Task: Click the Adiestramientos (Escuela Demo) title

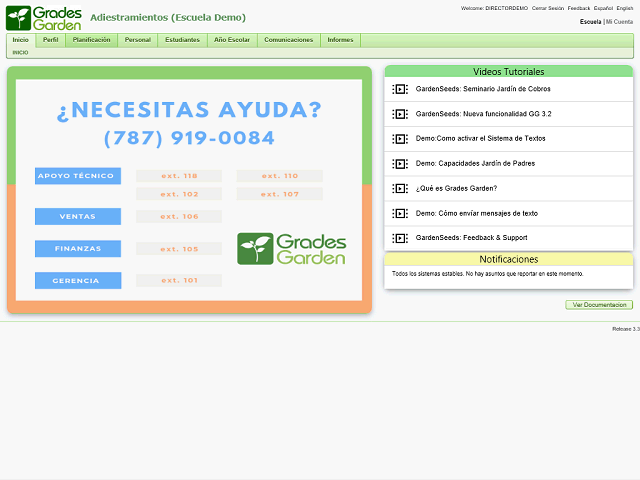Action: point(168,18)
